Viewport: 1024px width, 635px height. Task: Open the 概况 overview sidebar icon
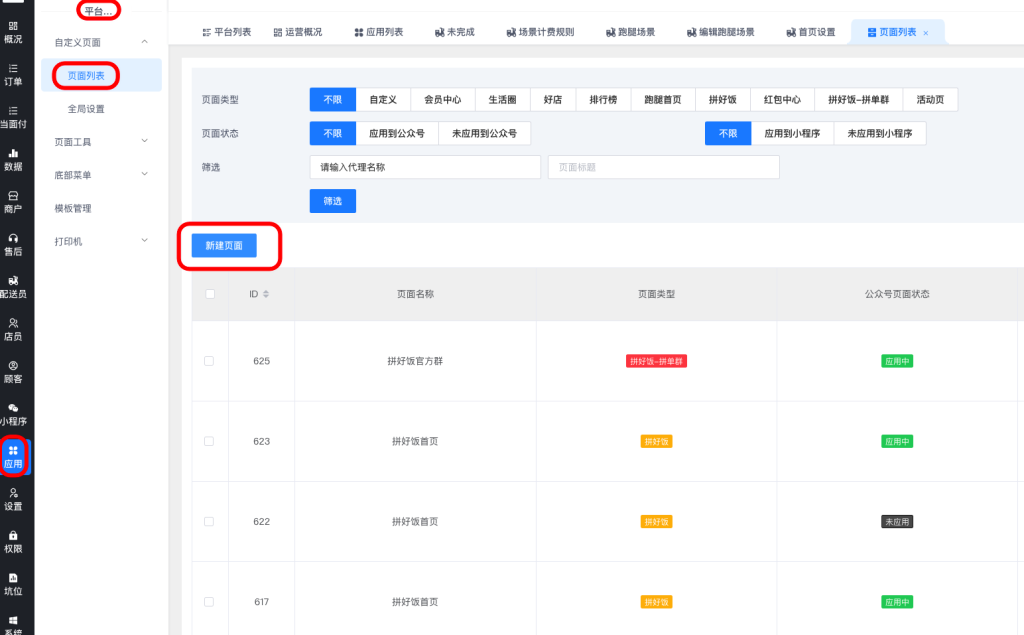[x=13, y=31]
